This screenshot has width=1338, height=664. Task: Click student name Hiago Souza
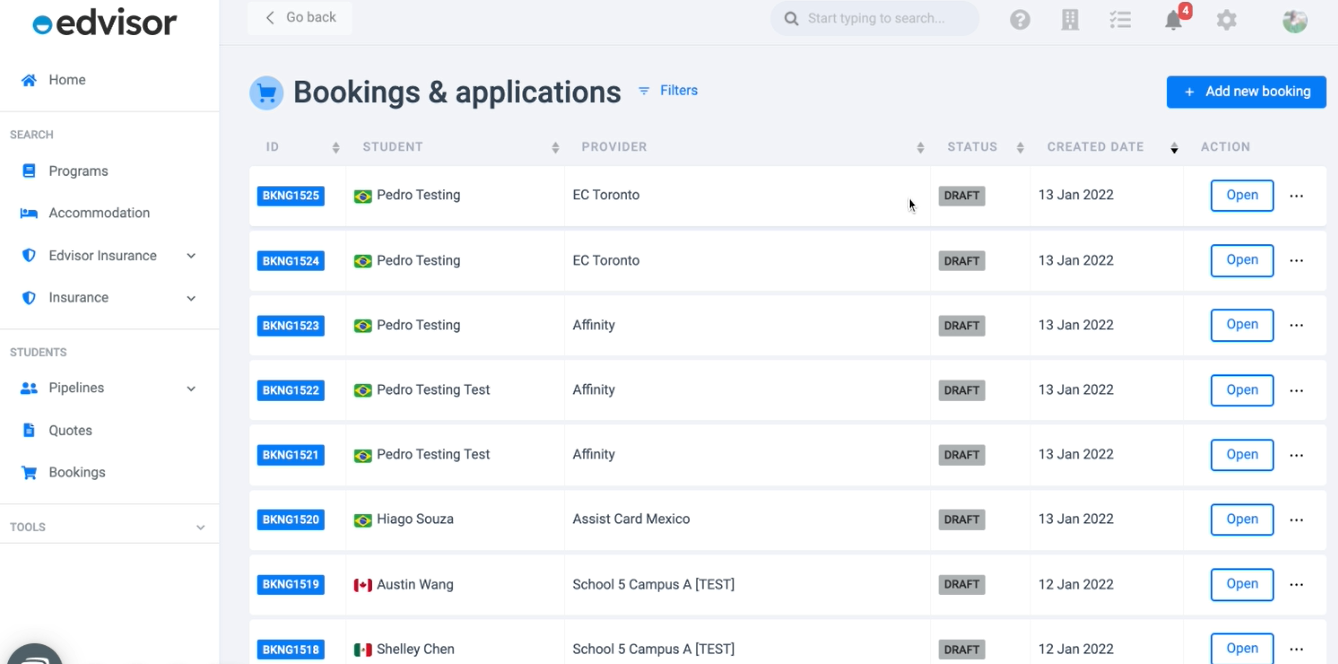(x=415, y=519)
